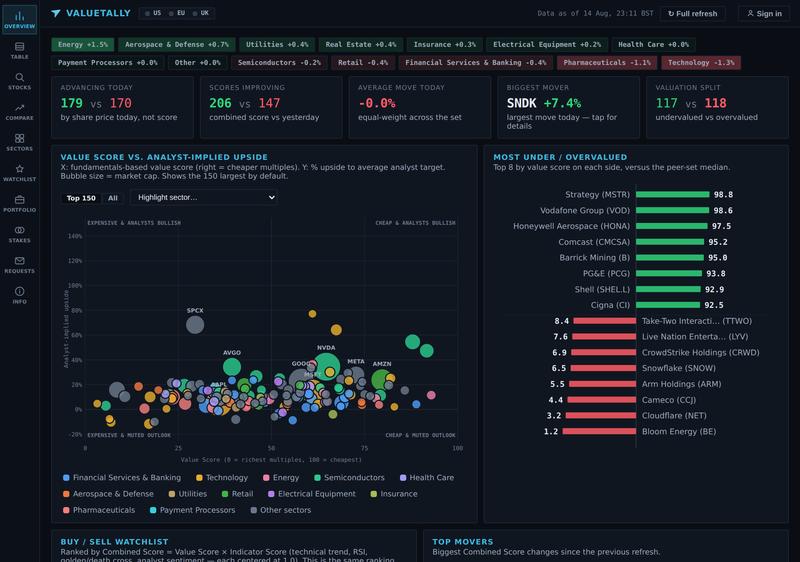Select the Energy +1.5% sector chip

coord(83,44)
